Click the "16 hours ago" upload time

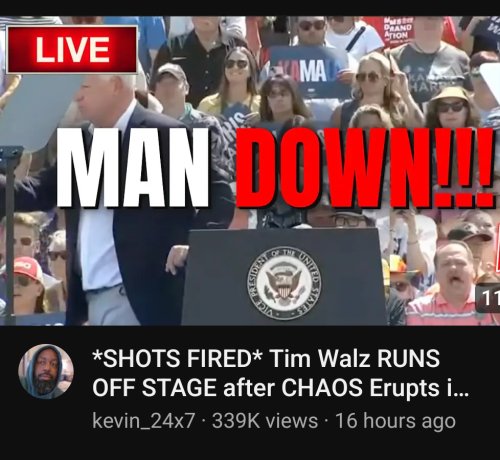[x=395, y=421]
